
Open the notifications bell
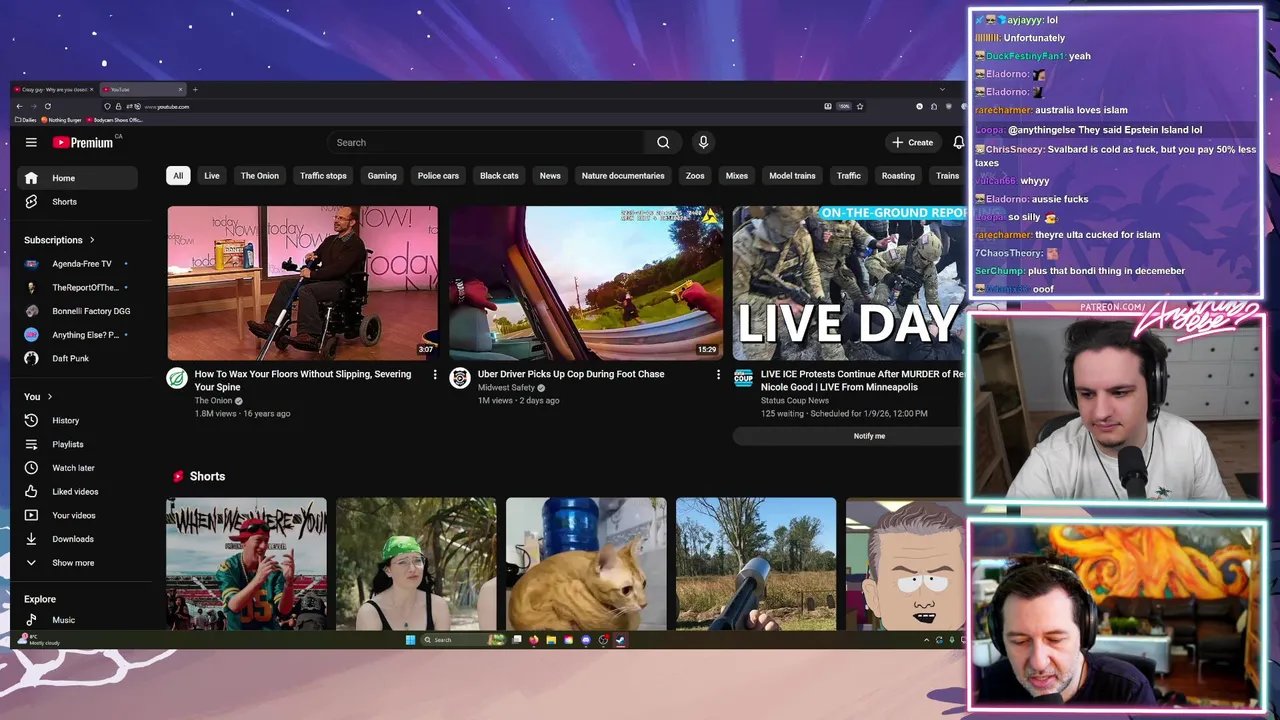tap(958, 142)
